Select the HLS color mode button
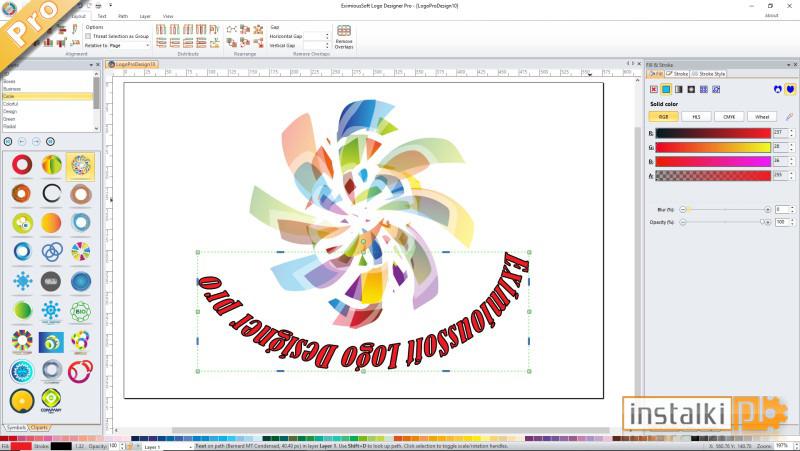The height and width of the screenshot is (451, 800). tap(696, 117)
